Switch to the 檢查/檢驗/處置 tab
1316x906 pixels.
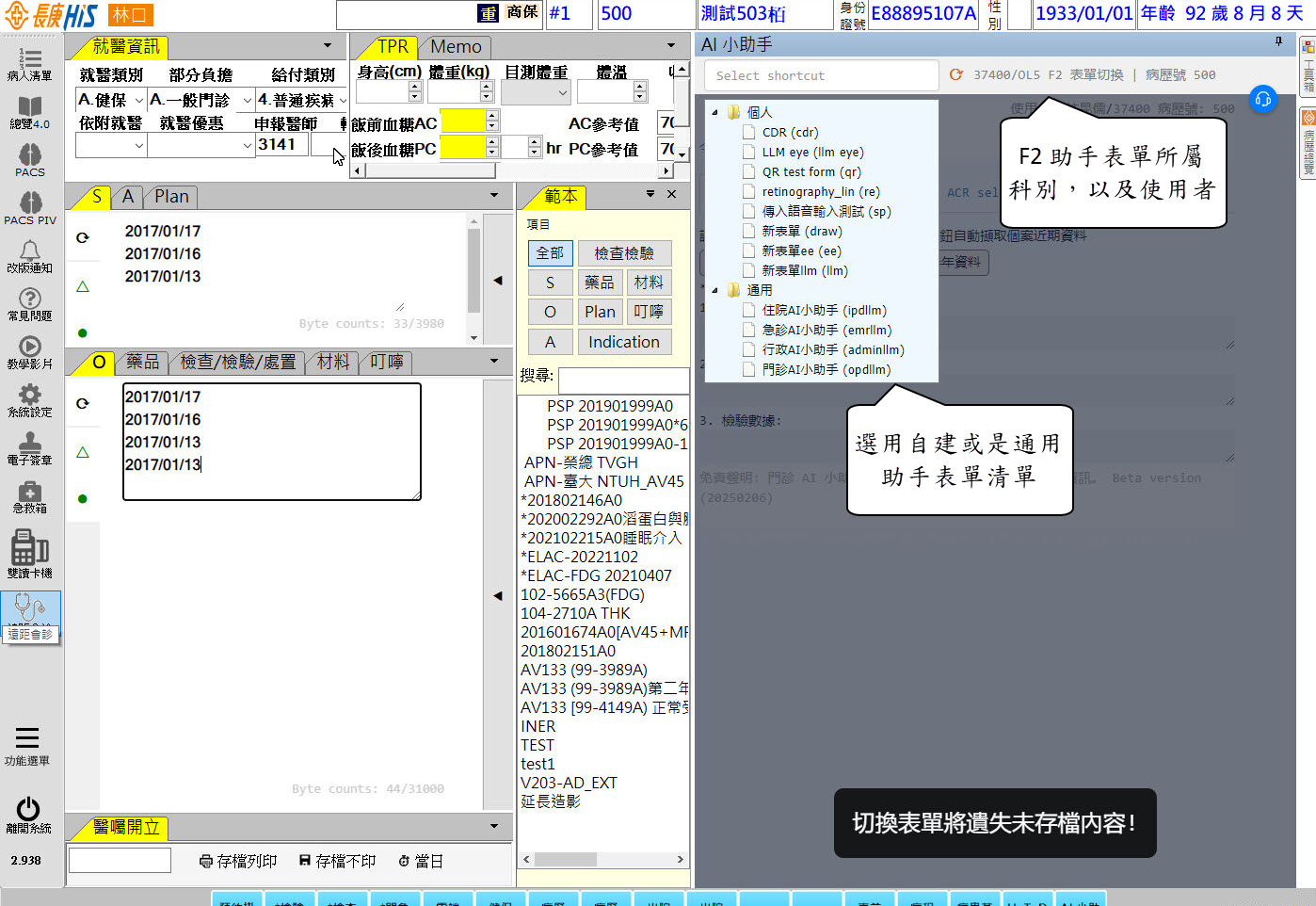tap(238, 363)
